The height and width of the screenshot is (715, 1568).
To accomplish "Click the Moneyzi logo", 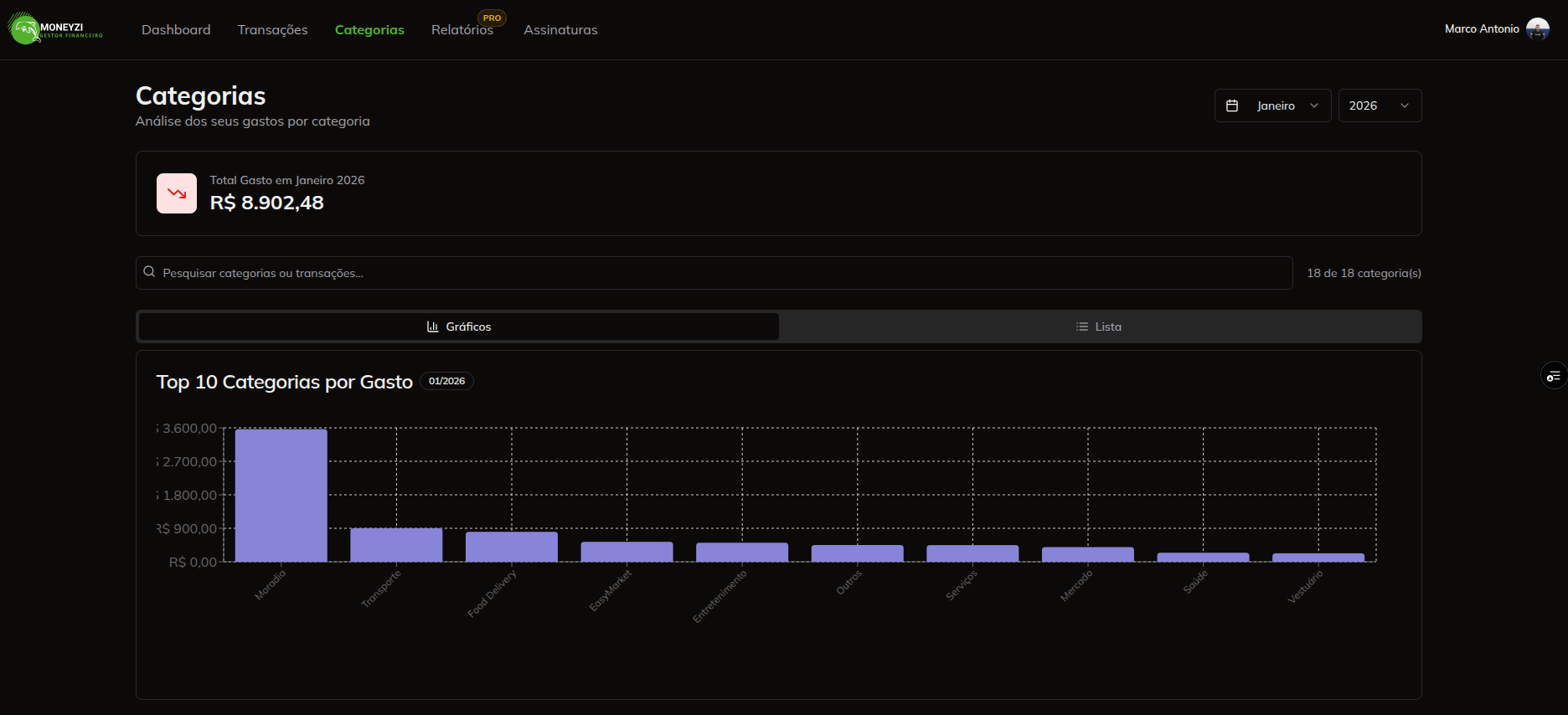I will coord(55,29).
